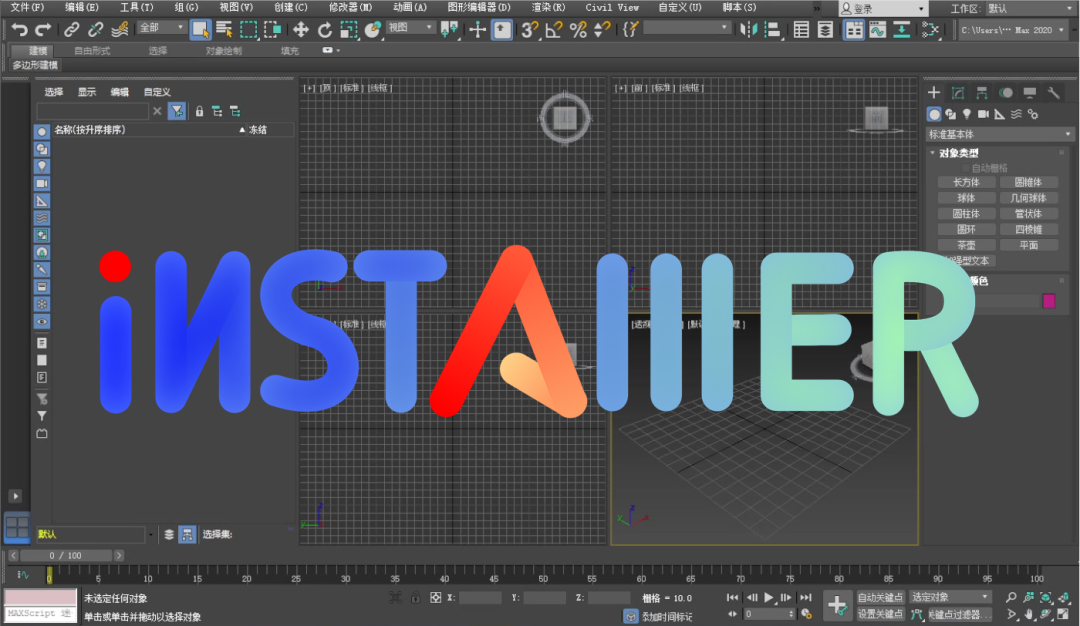Open the 修改器(M) menu
The image size is (1080, 626).
(350, 8)
